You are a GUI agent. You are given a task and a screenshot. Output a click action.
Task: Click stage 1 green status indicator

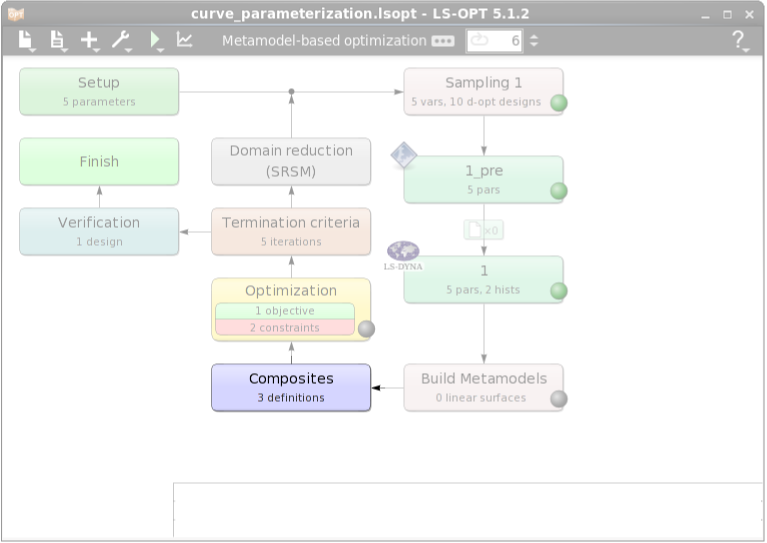[559, 291]
